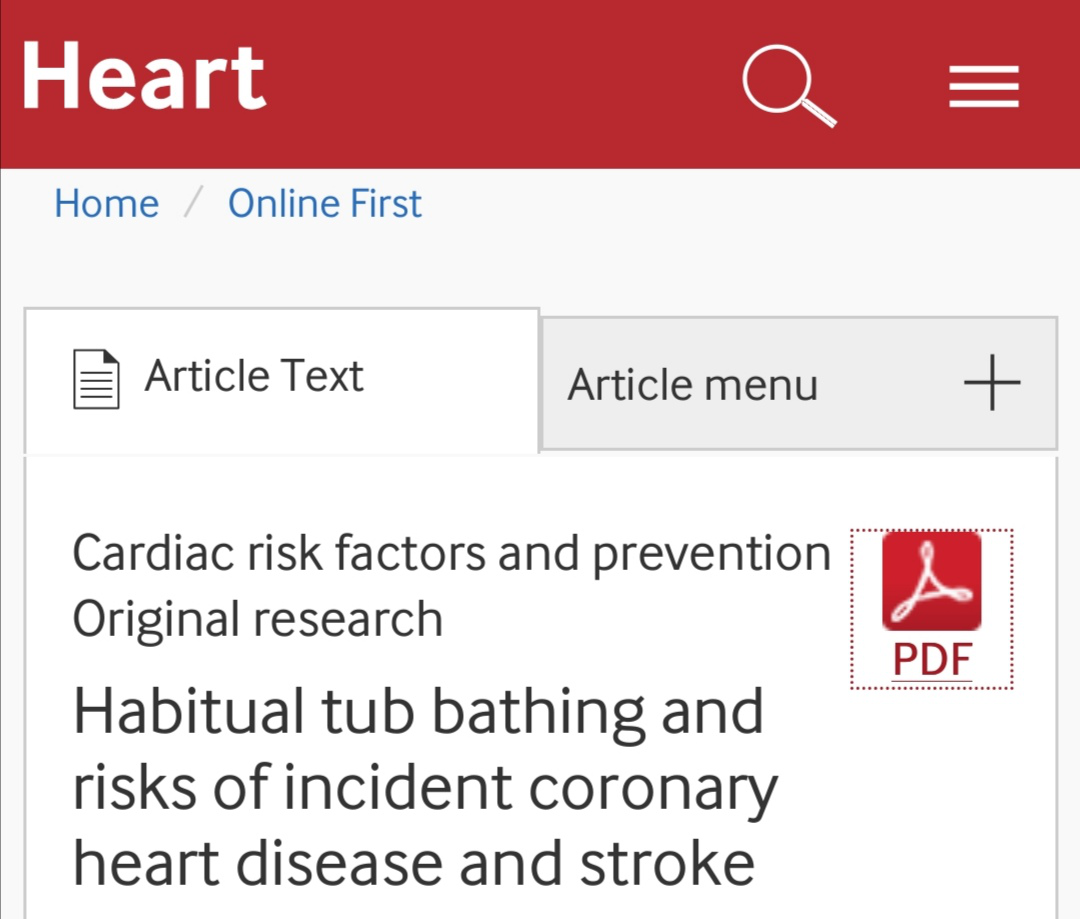Image resolution: width=1080 pixels, height=919 pixels.
Task: Click the "Original research" article type label
Action: point(257,619)
